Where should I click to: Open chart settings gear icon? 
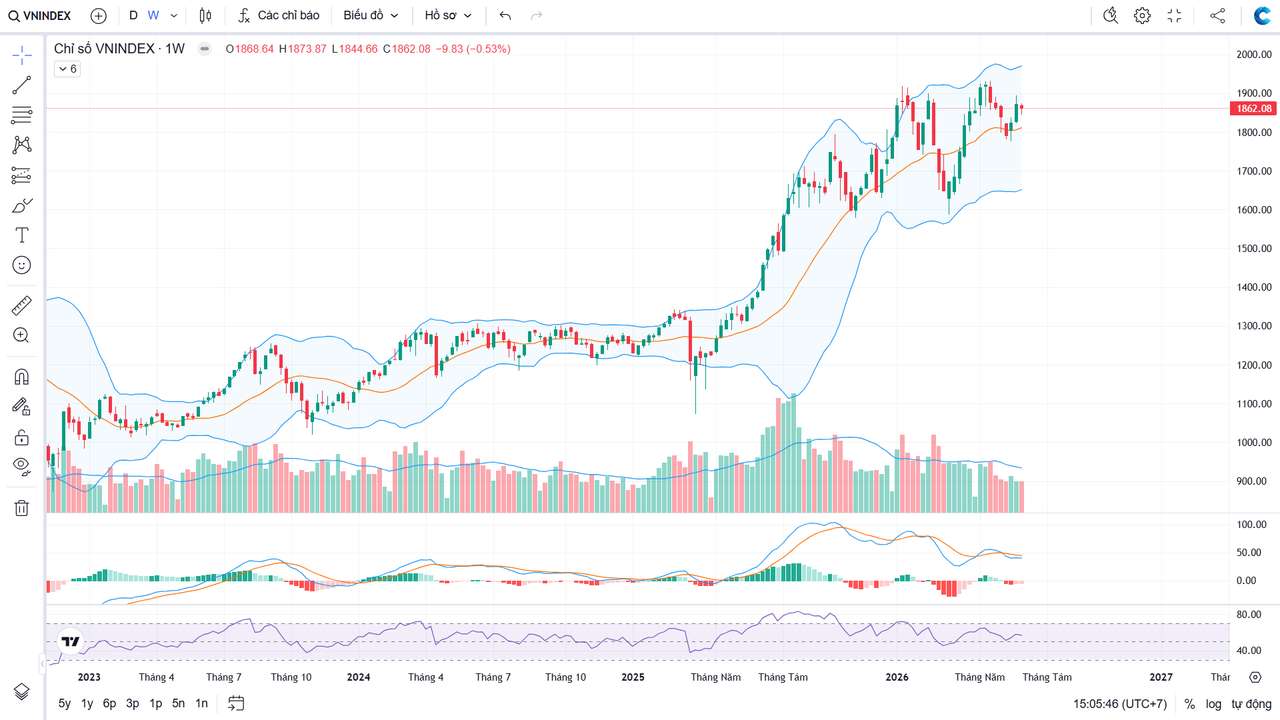click(1142, 16)
